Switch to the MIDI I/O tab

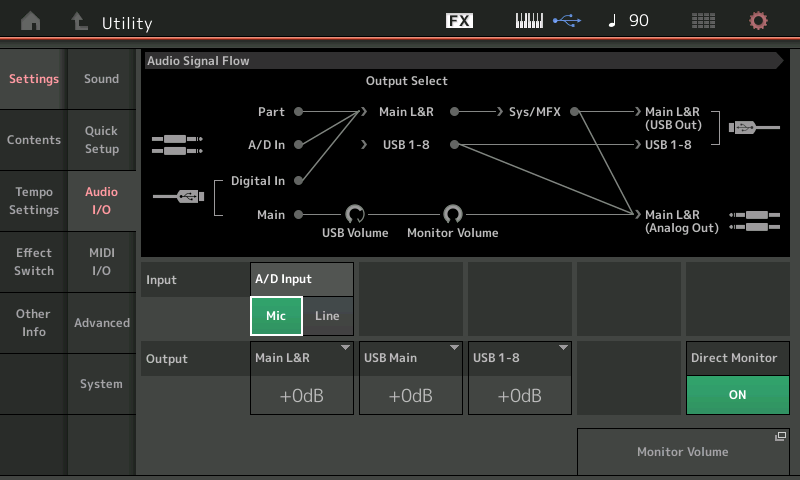click(x=101, y=262)
